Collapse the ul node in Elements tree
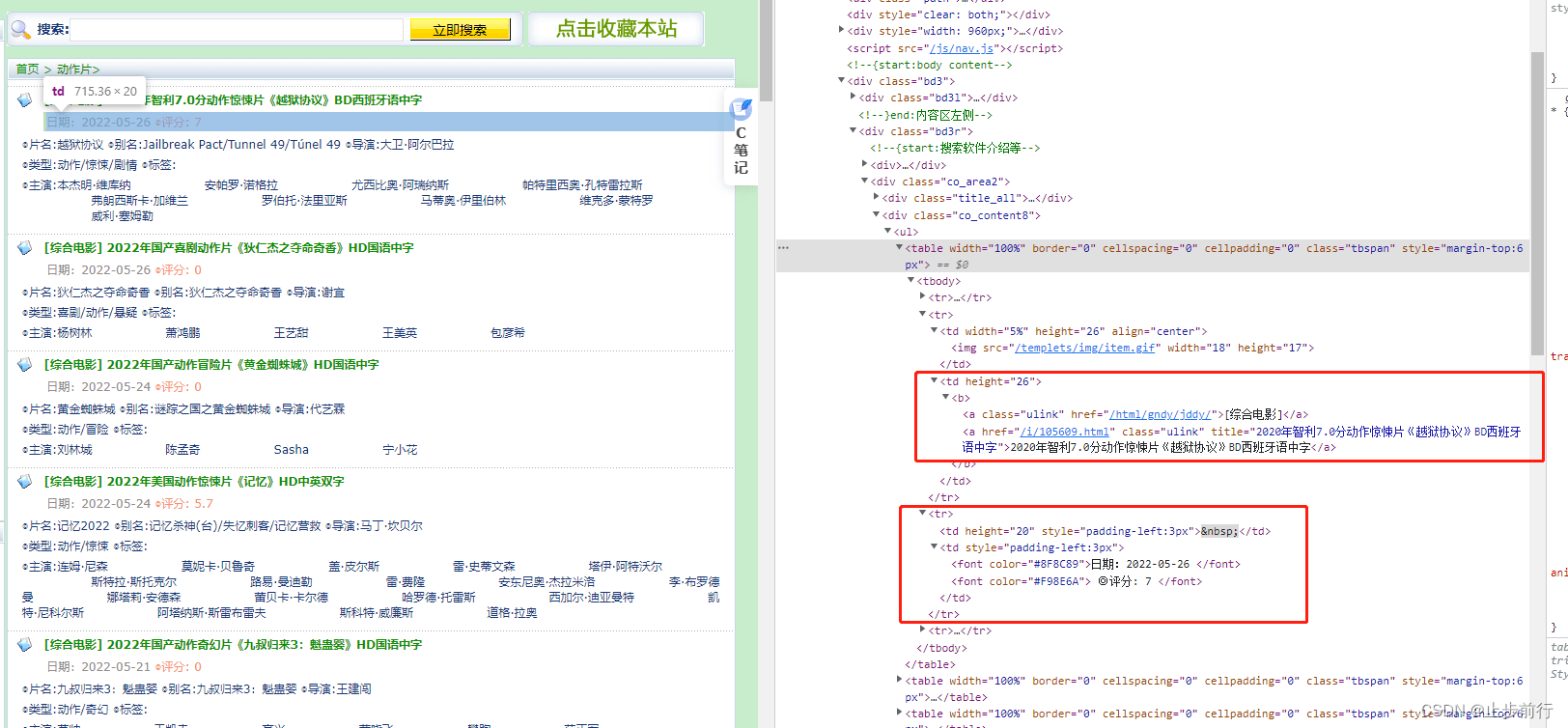 coord(887,232)
